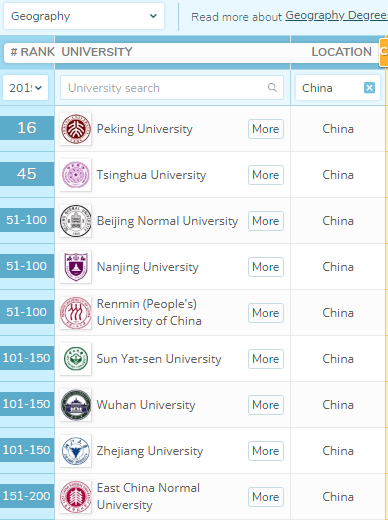The height and width of the screenshot is (523, 388).
Task: Open More for Sun Yat-sen University
Action: tap(266, 359)
